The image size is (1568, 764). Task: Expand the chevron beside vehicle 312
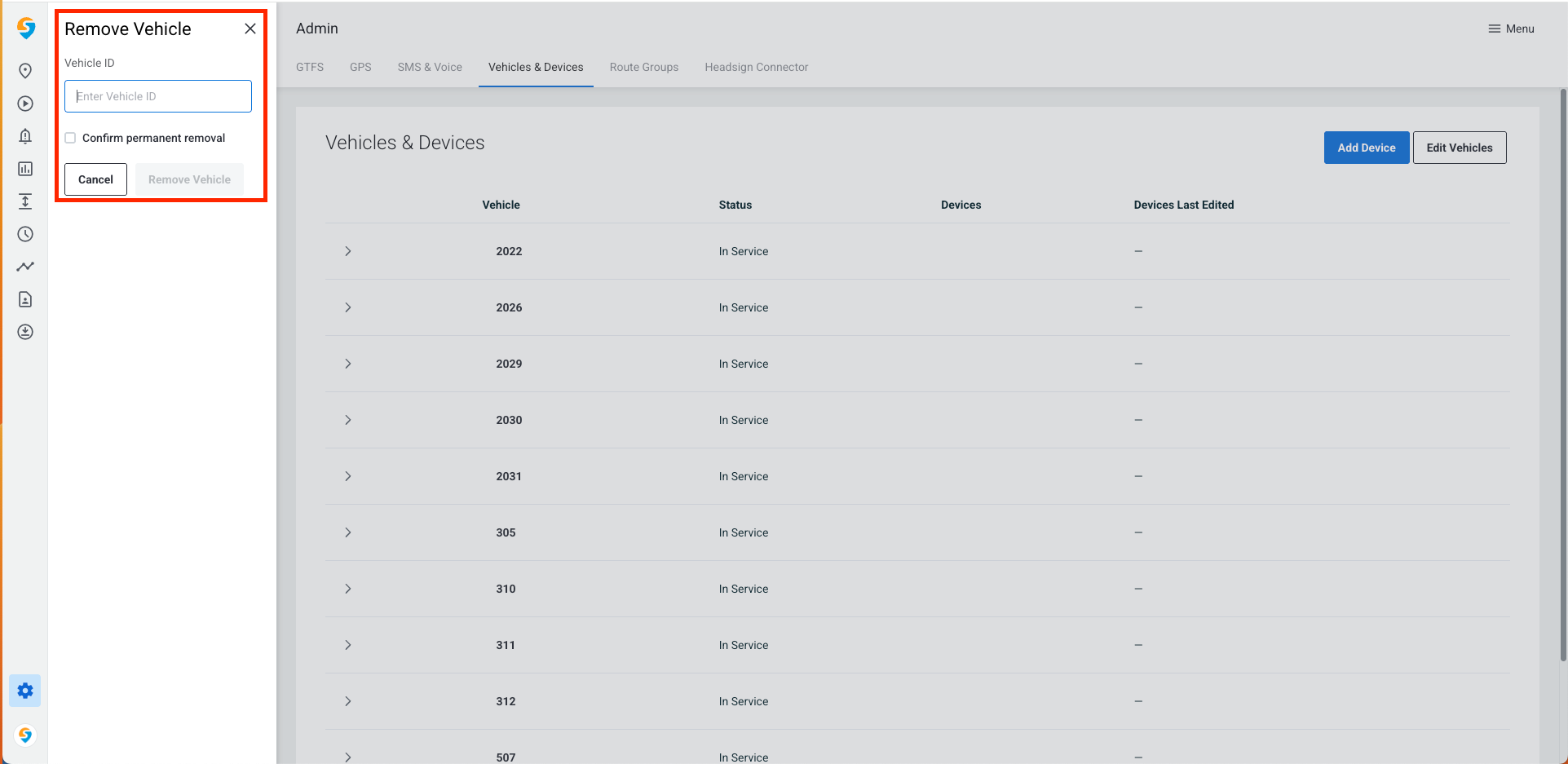click(x=348, y=701)
